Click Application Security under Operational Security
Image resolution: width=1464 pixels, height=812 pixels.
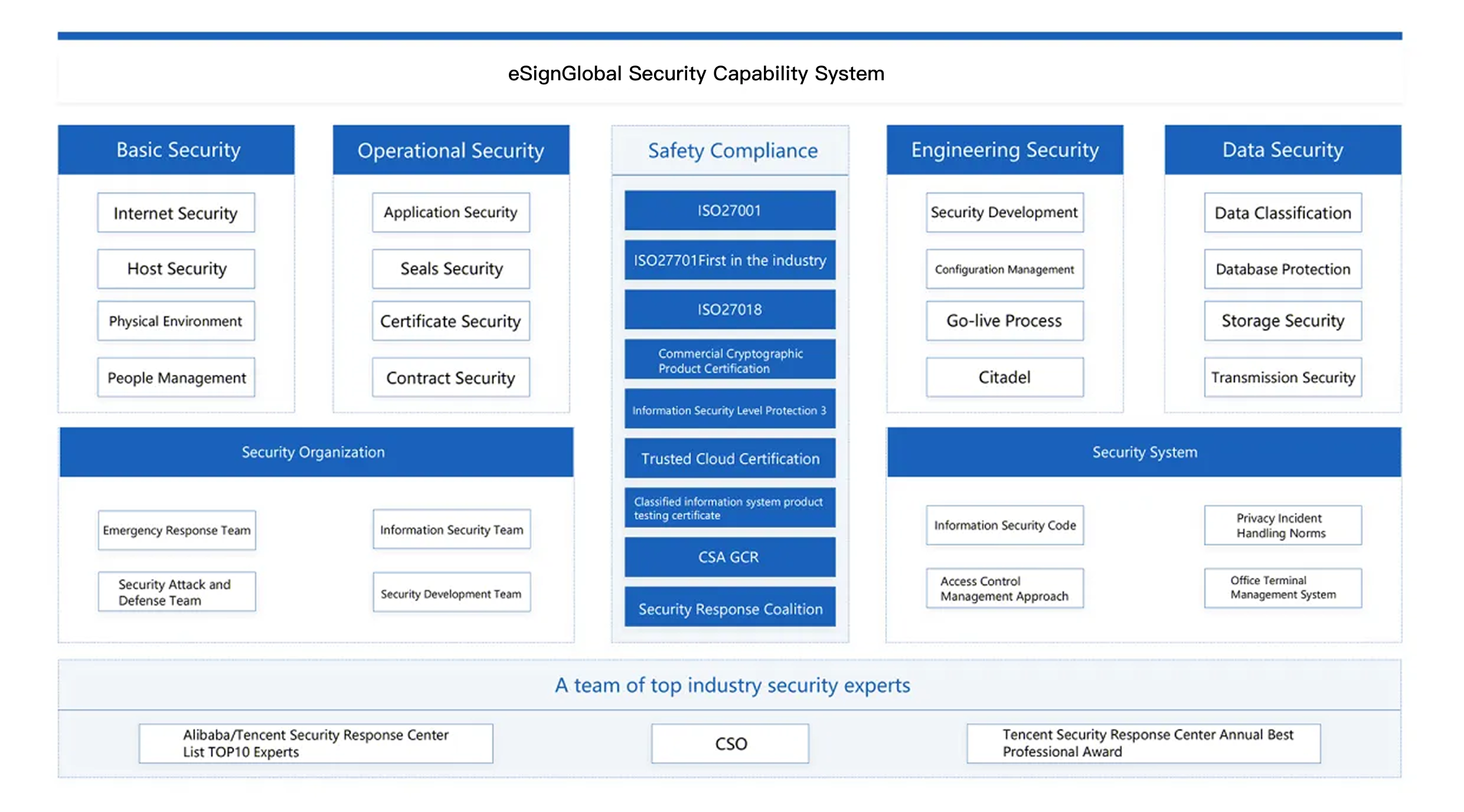[x=450, y=212]
